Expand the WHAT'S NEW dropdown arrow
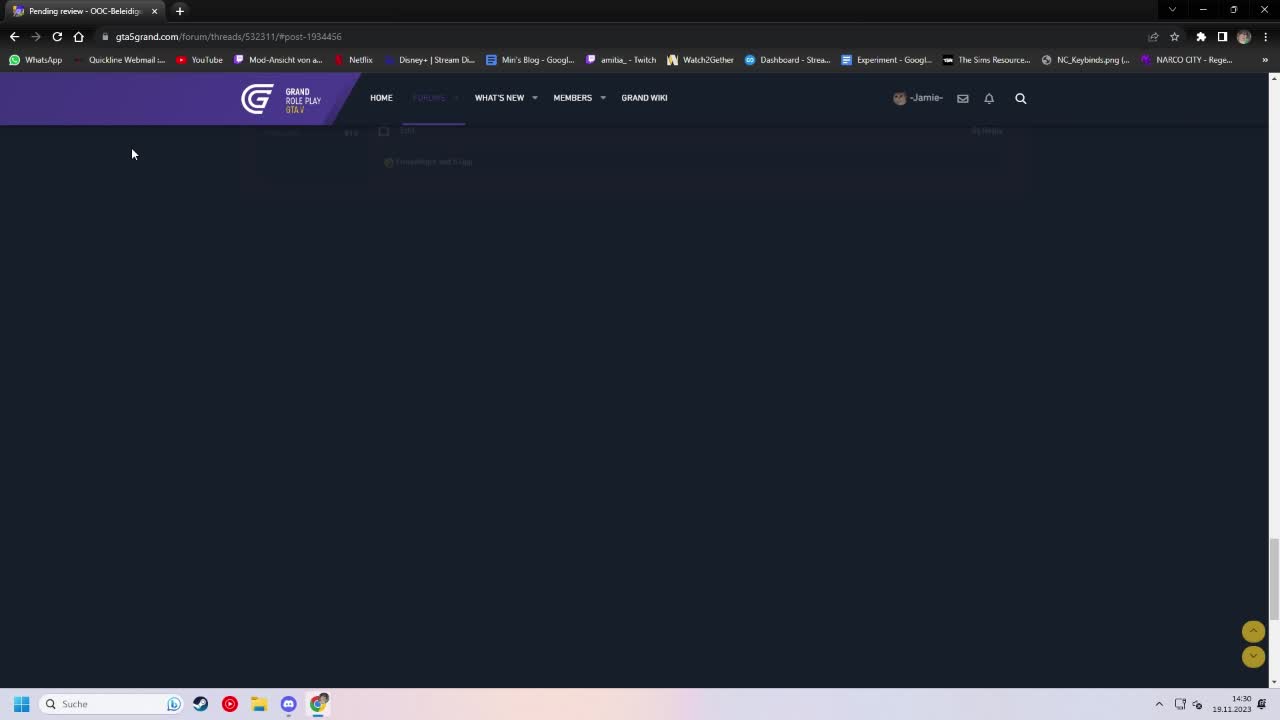Image resolution: width=1280 pixels, height=720 pixels. (x=535, y=98)
